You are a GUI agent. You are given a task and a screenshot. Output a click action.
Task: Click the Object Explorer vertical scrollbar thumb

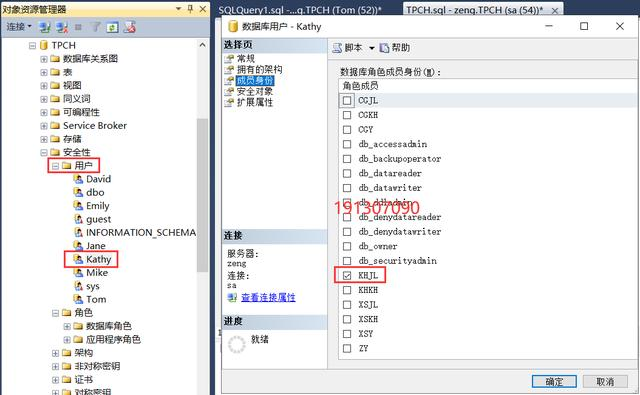pos(202,195)
